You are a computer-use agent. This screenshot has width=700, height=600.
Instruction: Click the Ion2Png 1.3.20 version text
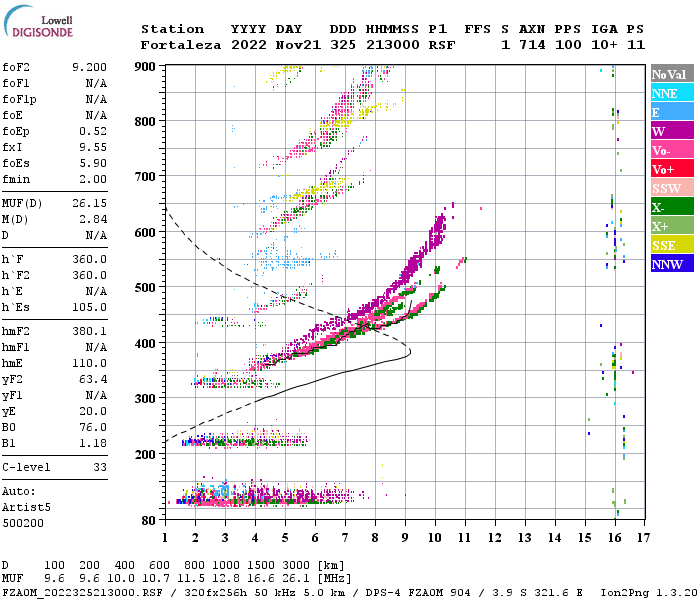point(649,593)
